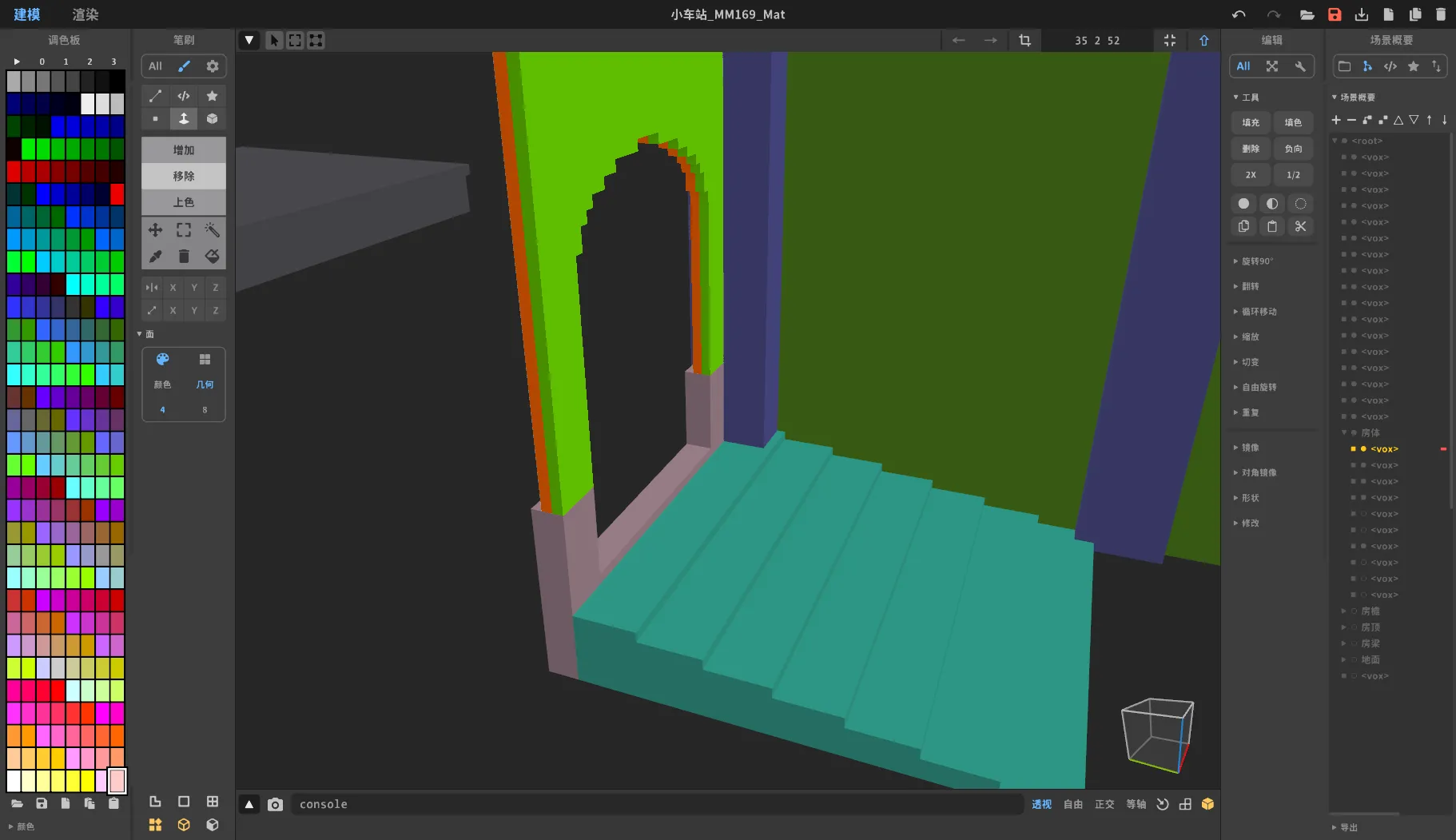This screenshot has height=840, width=1456.
Task: Click the console input field
Action: 655,804
